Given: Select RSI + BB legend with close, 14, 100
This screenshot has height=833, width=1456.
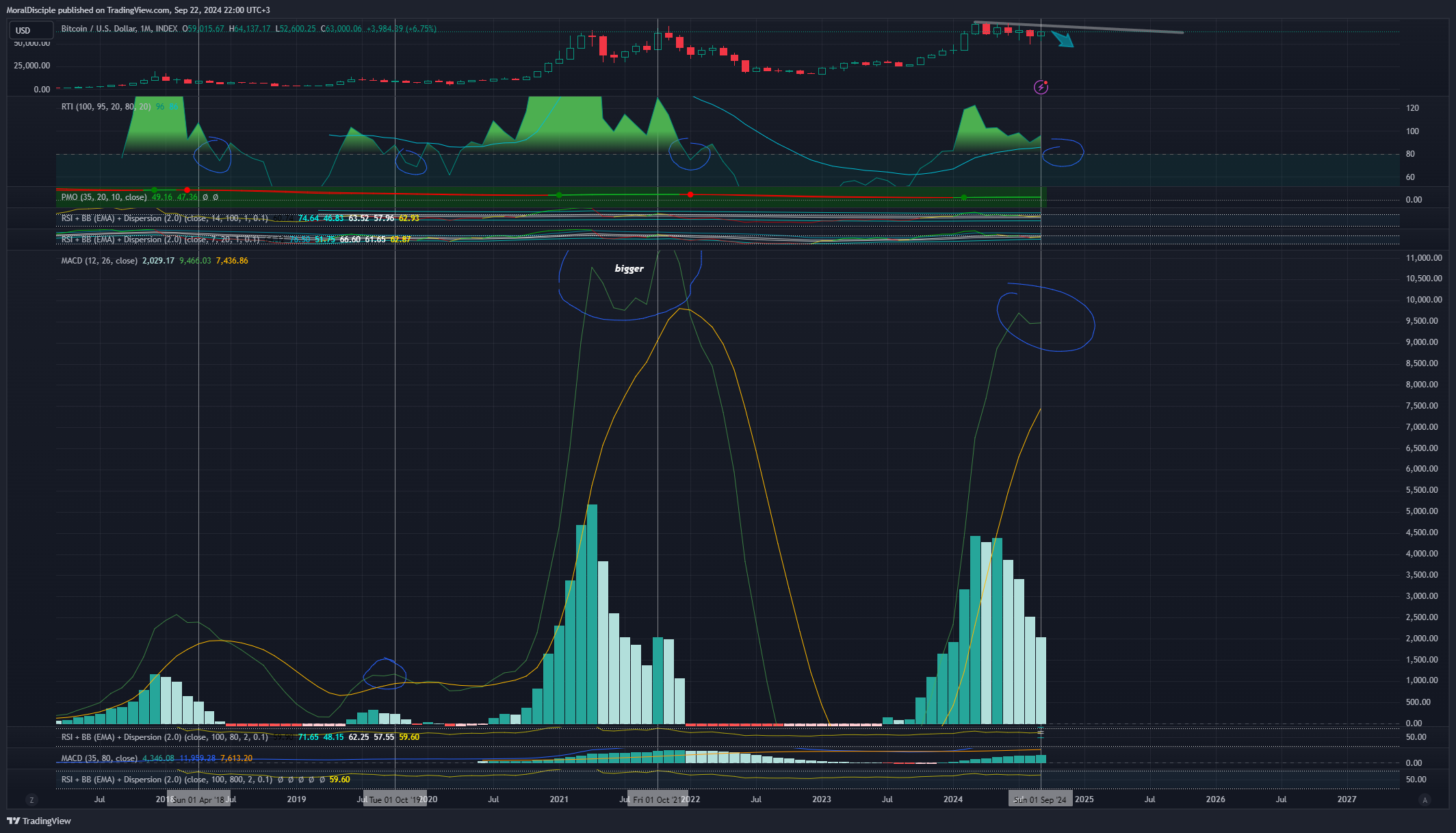Looking at the screenshot, I should (x=165, y=218).
